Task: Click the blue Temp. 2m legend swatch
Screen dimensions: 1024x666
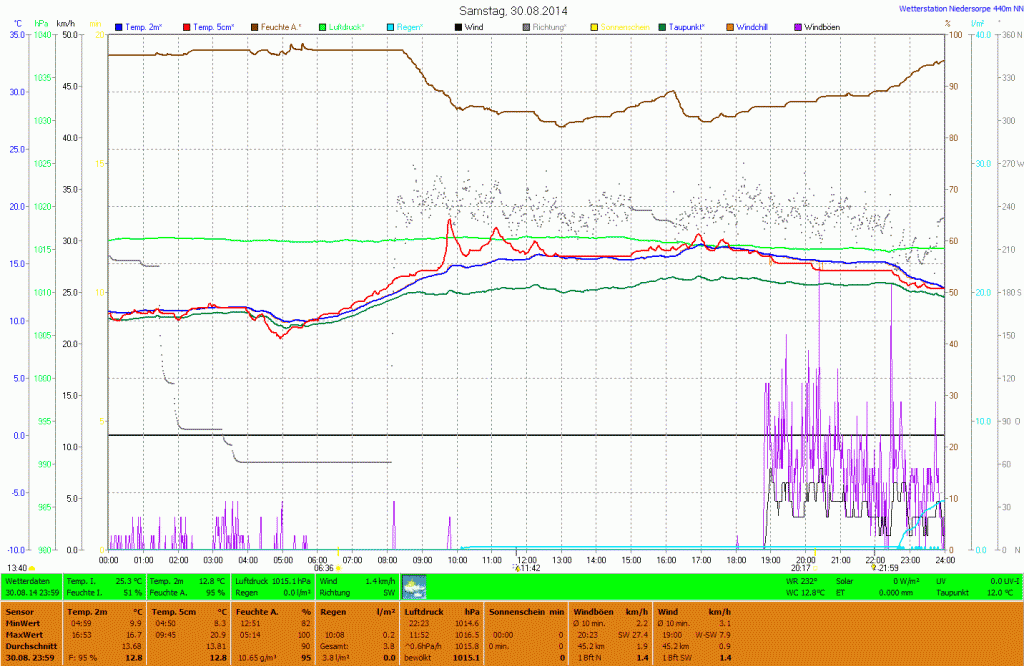Action: point(120,26)
